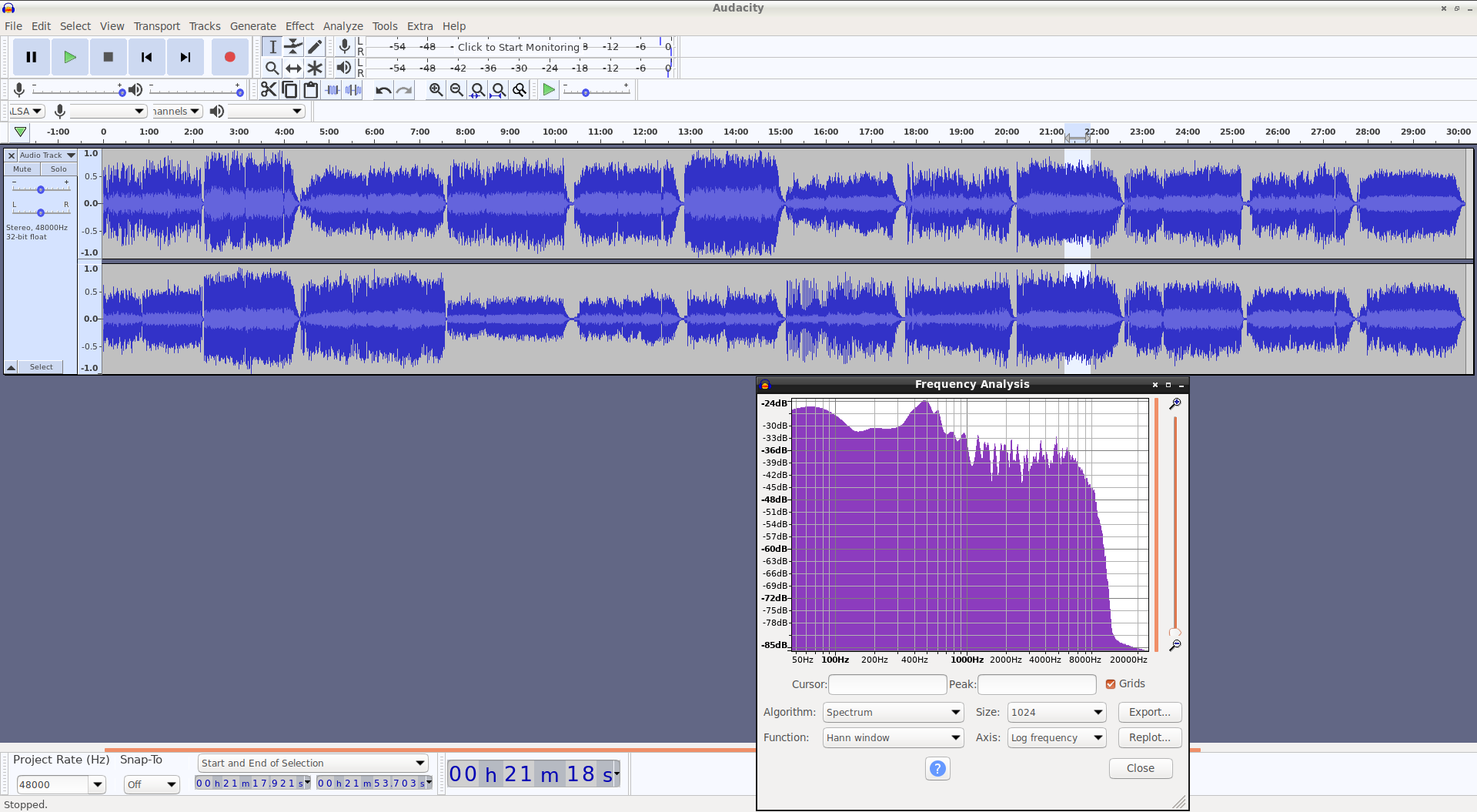Open the Snap-To Off dropdown
1477x812 pixels.
click(x=152, y=784)
